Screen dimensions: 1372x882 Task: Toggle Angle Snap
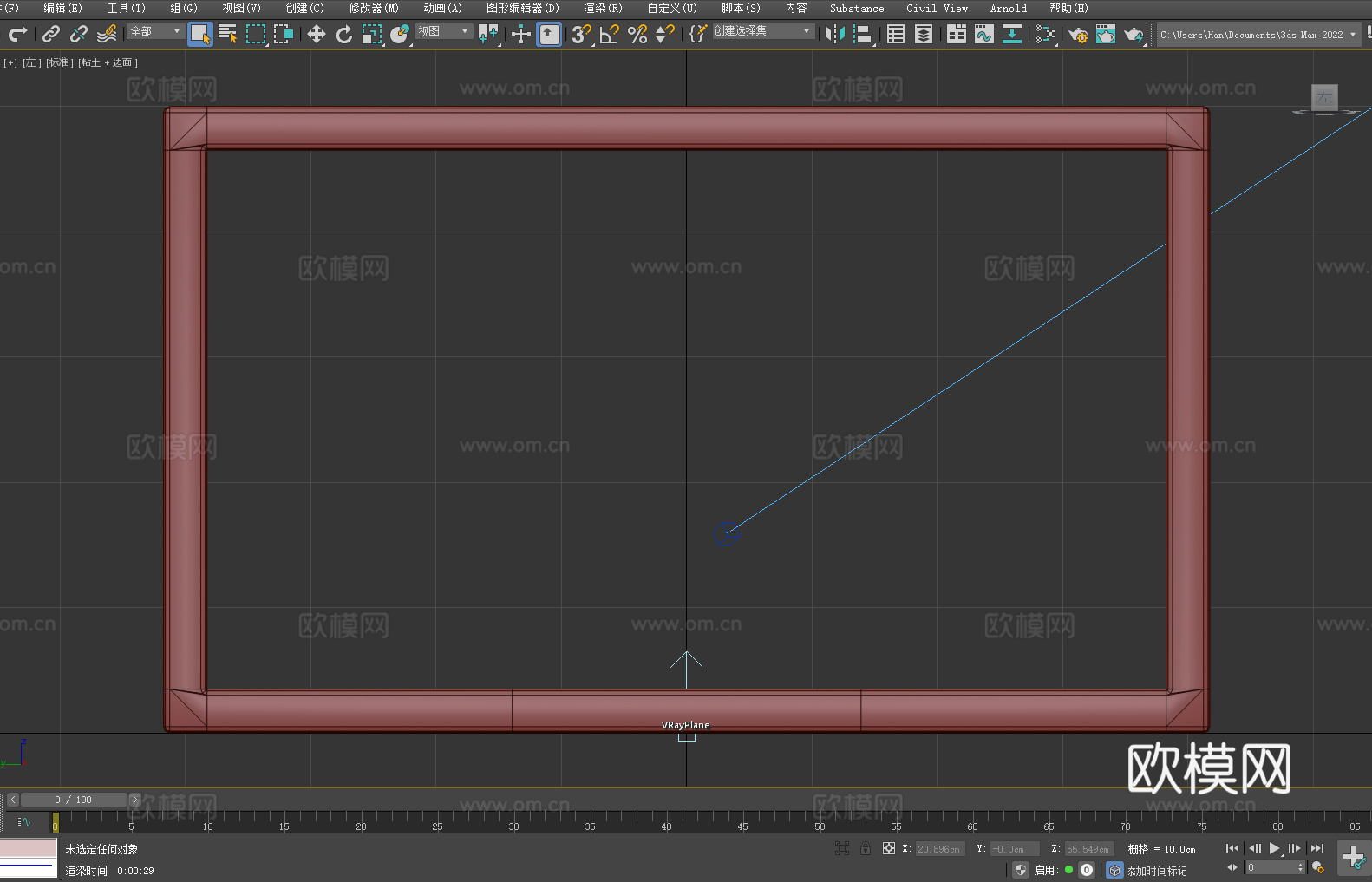(x=610, y=34)
